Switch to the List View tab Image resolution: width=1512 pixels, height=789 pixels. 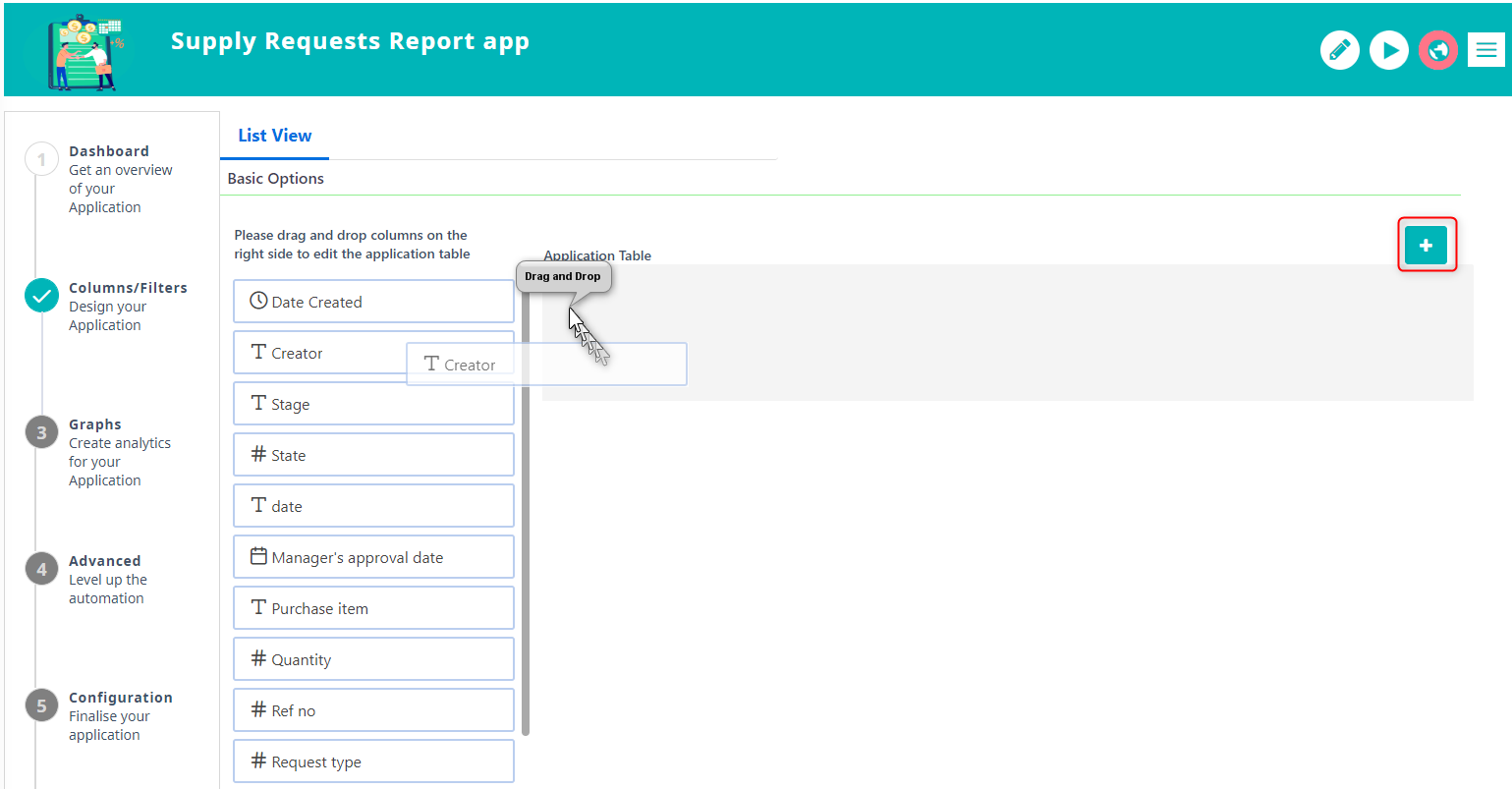click(x=274, y=136)
